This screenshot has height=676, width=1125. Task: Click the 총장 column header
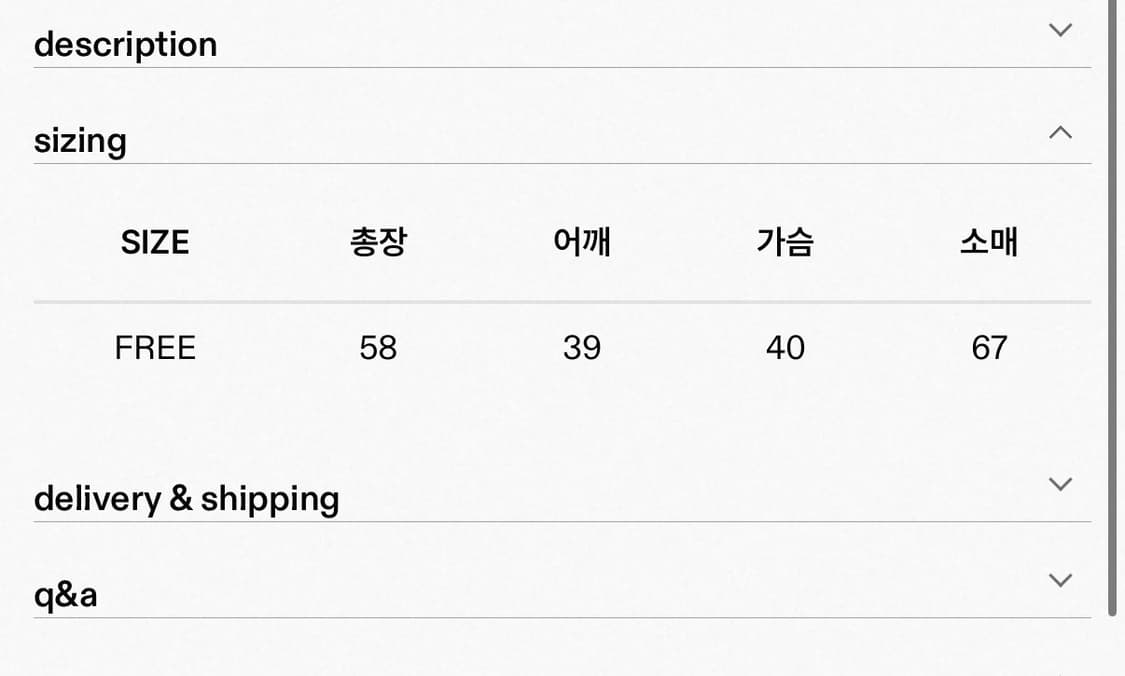[x=378, y=241]
